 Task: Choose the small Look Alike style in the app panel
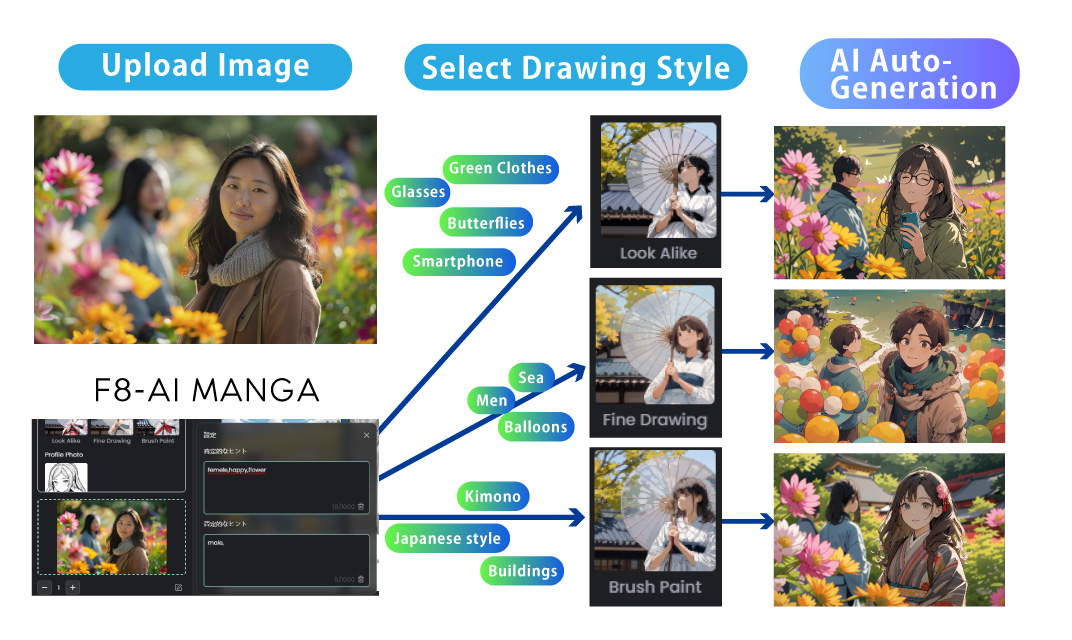(66, 432)
